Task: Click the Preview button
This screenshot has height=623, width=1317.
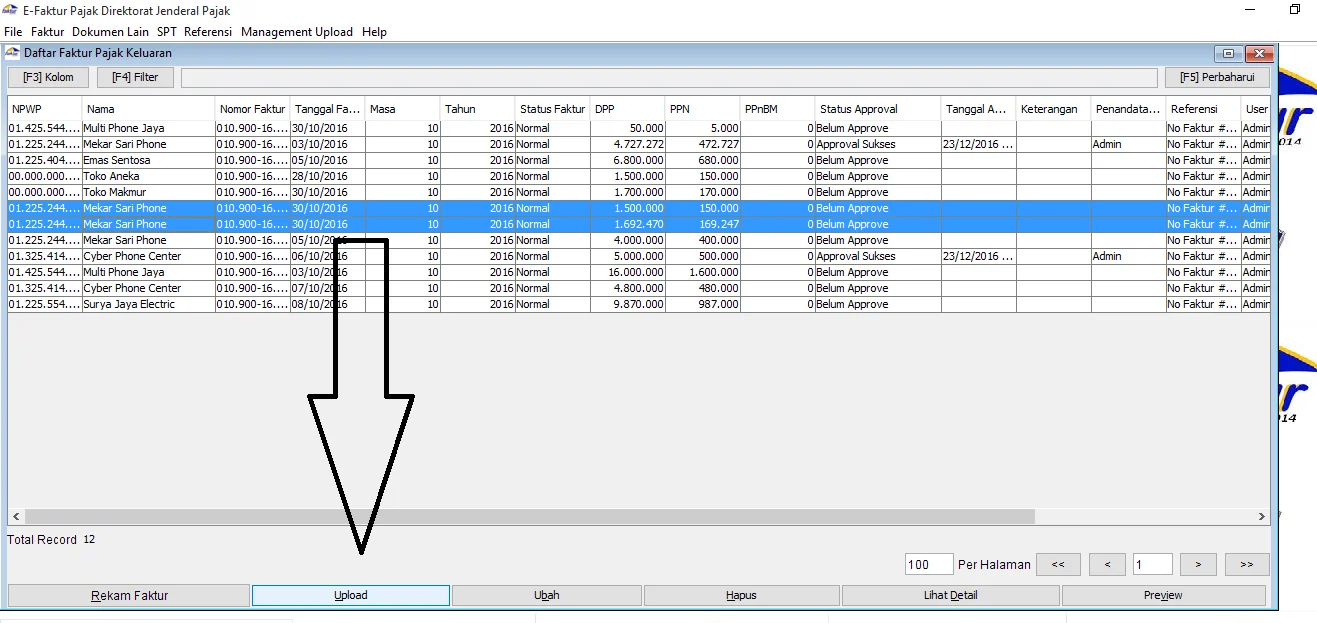Action: point(1163,595)
